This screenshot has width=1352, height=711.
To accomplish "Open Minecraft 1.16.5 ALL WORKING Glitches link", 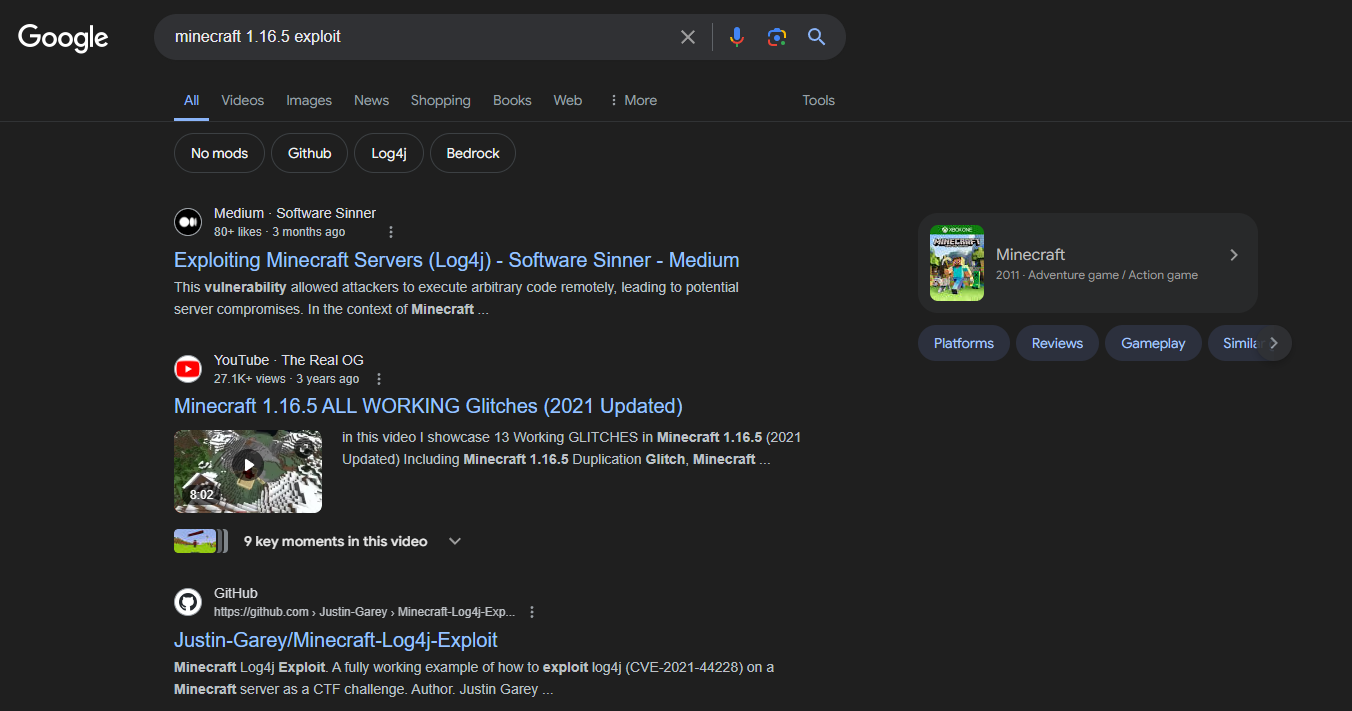I will (428, 406).
